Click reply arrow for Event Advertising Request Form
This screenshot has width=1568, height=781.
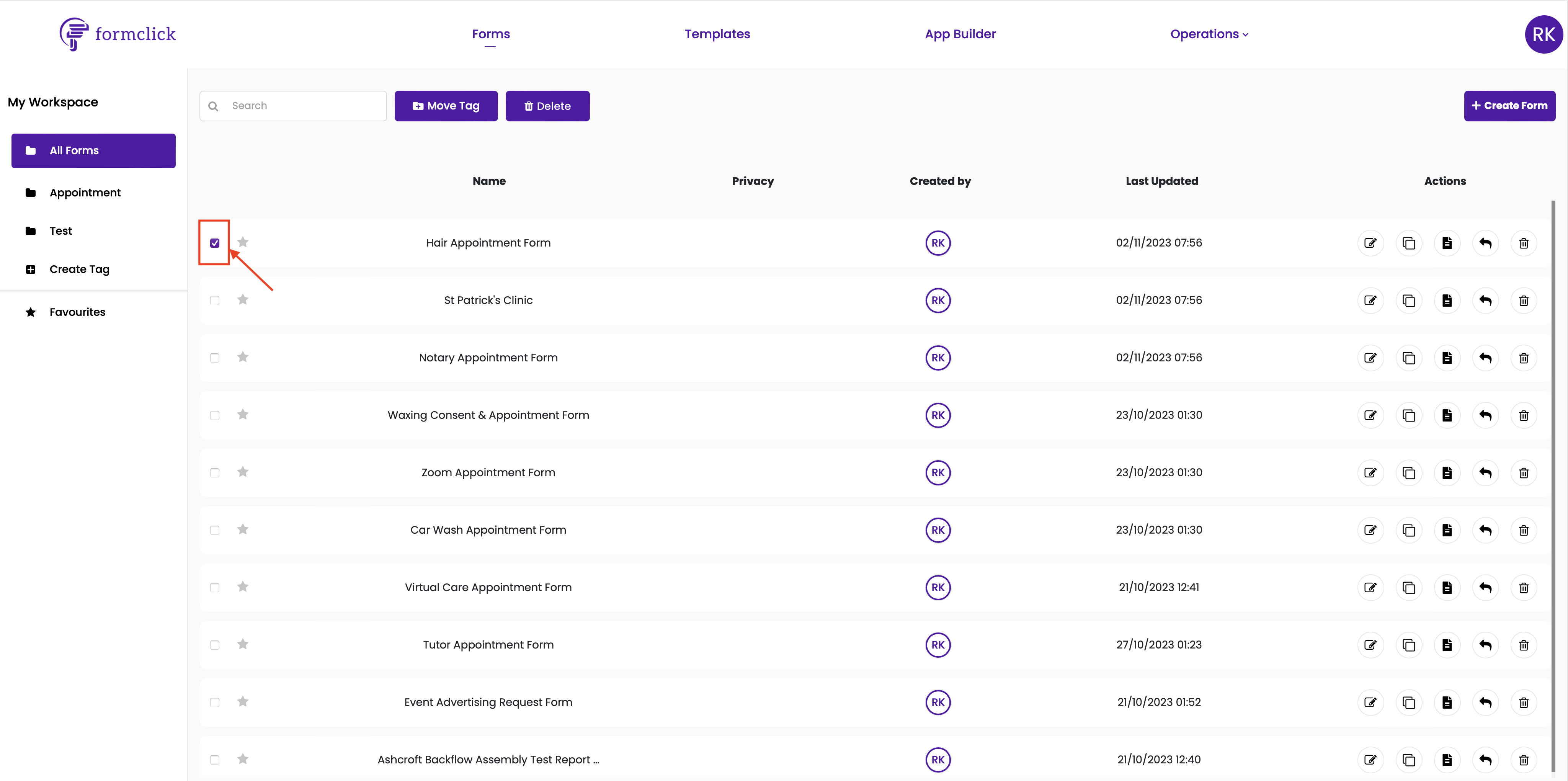tap(1485, 703)
